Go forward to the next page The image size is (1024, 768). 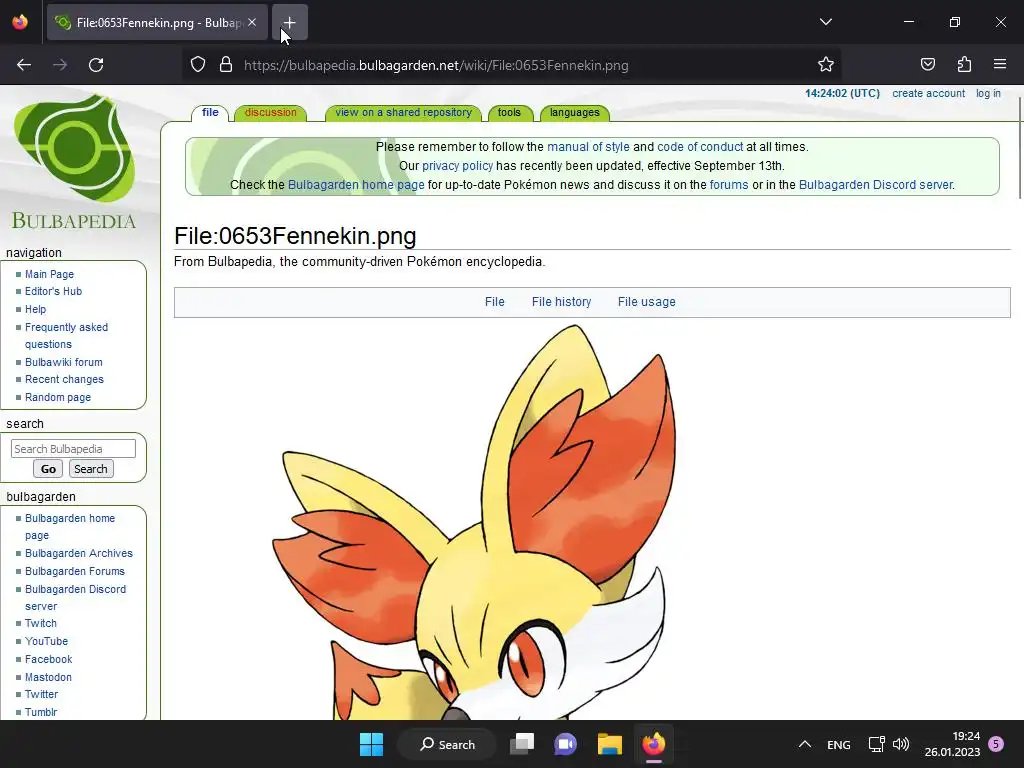[x=60, y=65]
